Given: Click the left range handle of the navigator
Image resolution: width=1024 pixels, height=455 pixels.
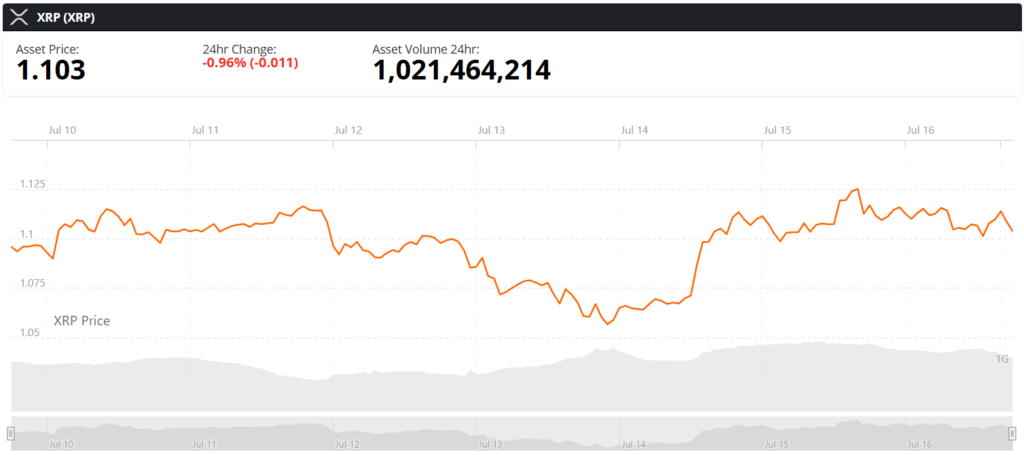Looking at the screenshot, I should coord(10,432).
